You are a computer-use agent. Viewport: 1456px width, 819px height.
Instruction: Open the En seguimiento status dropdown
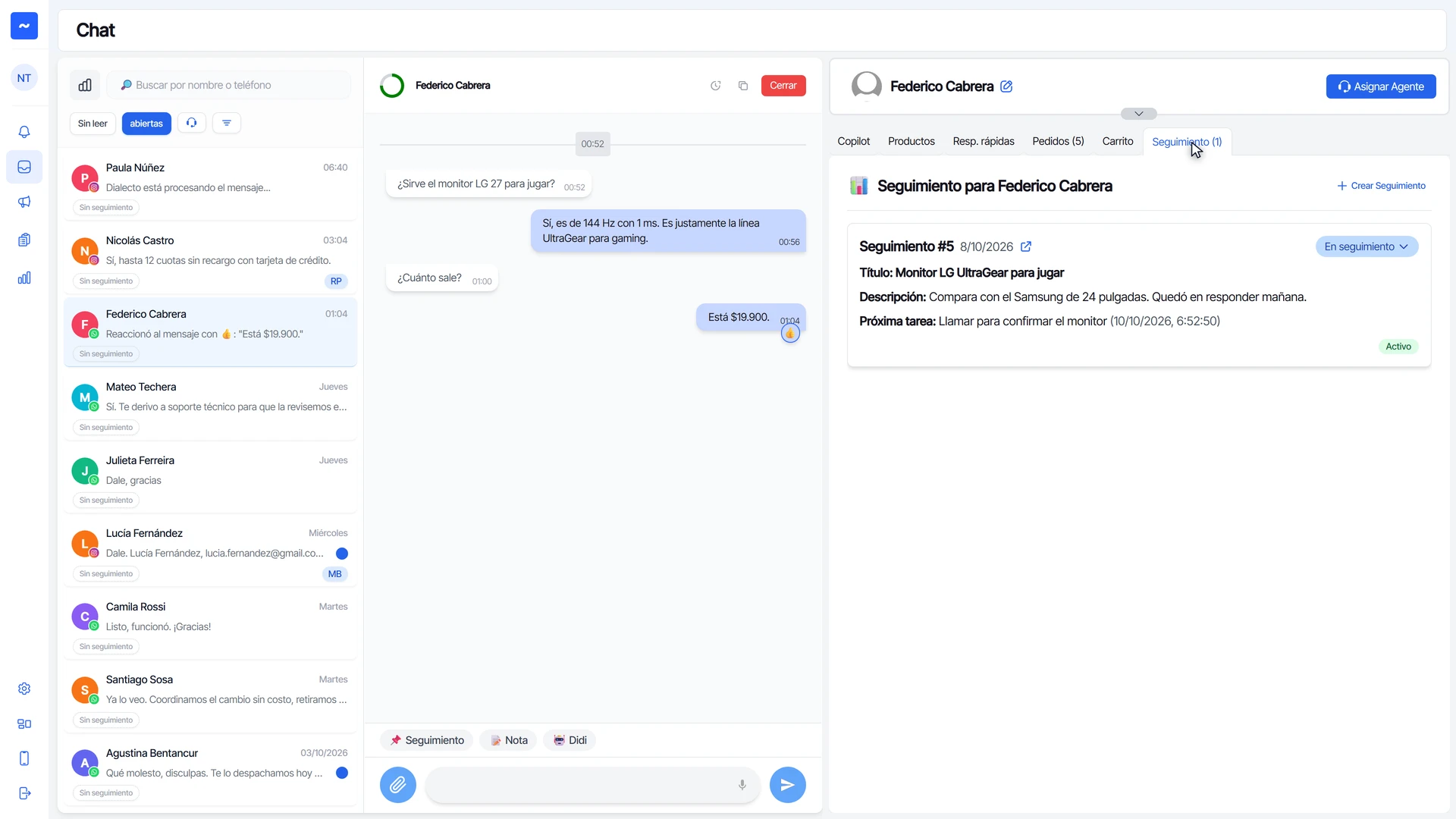point(1367,246)
